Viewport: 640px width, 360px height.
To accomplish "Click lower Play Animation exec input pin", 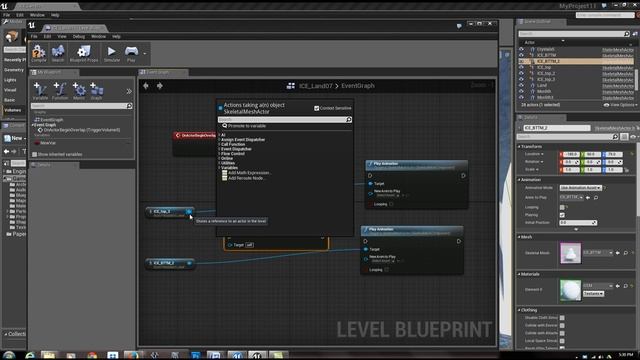I will [365, 241].
